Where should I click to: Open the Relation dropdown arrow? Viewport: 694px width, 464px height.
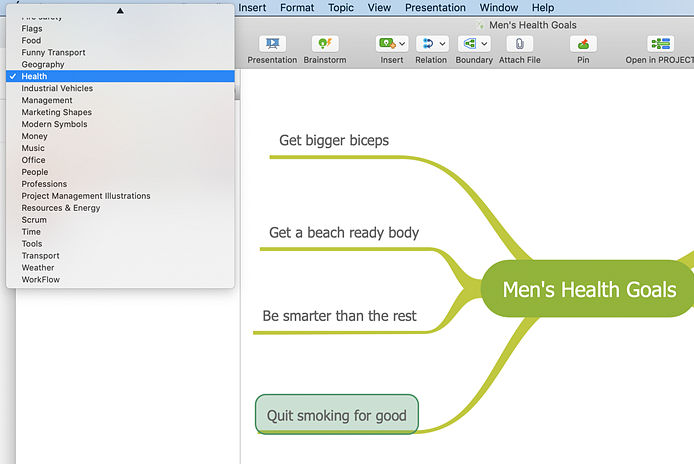[x=442, y=44]
